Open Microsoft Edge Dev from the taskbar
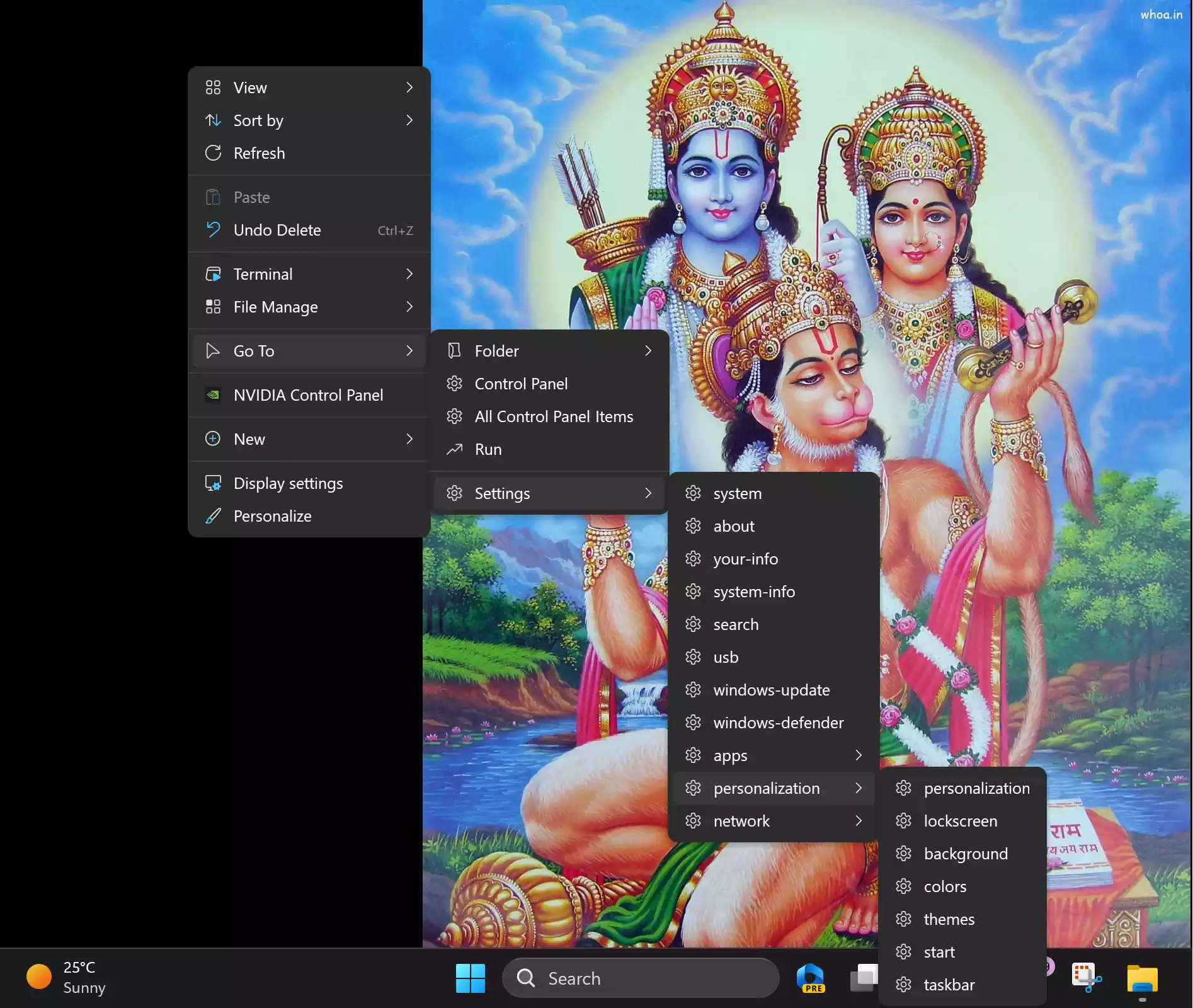1193x1008 pixels. point(811,977)
